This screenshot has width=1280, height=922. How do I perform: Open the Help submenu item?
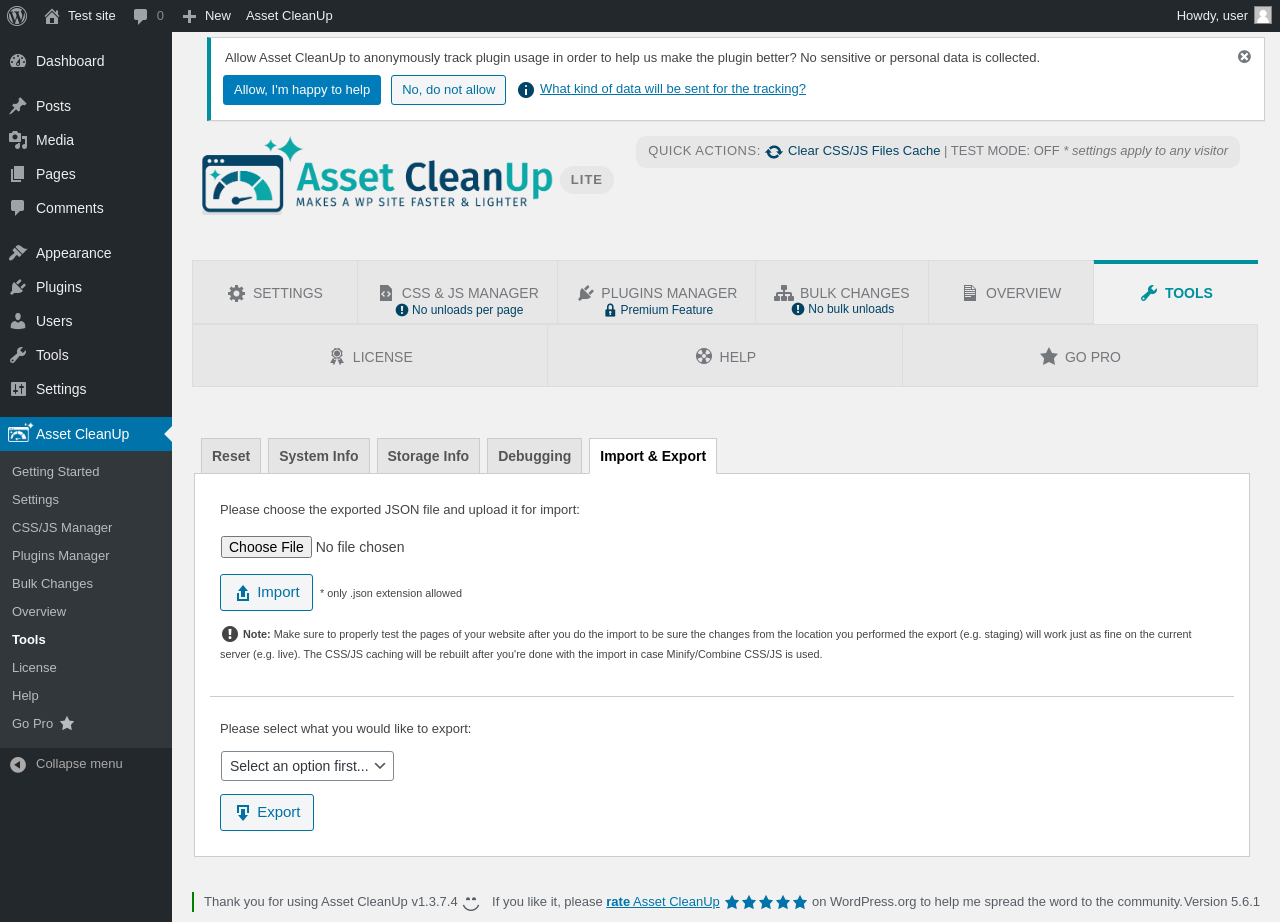click(25, 695)
